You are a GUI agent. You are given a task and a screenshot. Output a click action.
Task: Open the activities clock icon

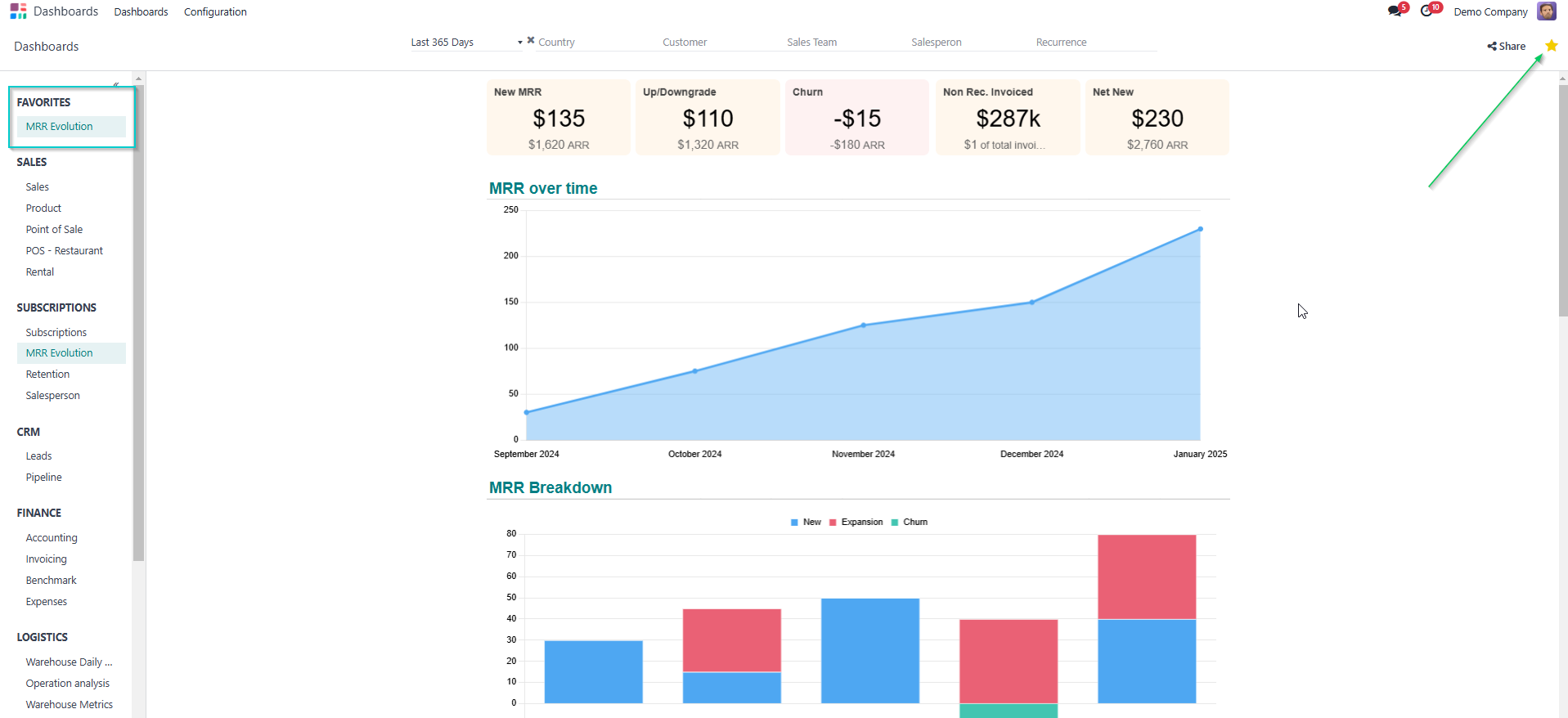(1427, 11)
